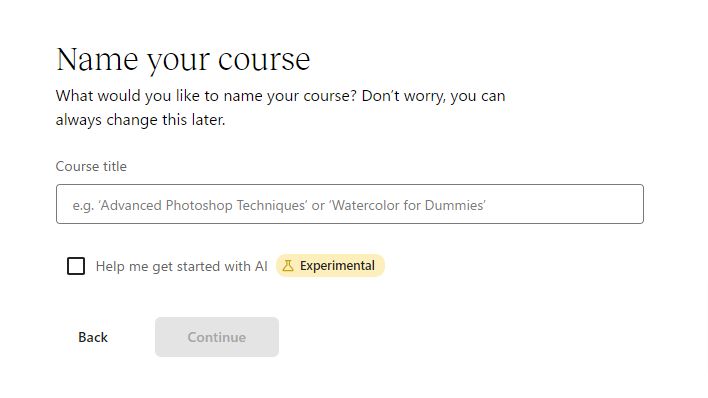Click the grayed-out Continue button
This screenshot has height=398, width=708.
[217, 337]
